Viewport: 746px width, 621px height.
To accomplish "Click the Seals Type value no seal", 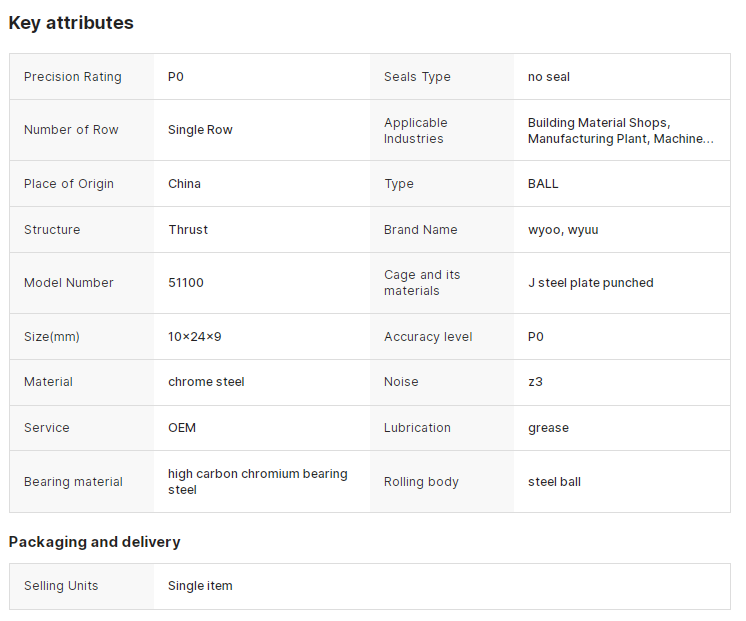I will pos(549,77).
